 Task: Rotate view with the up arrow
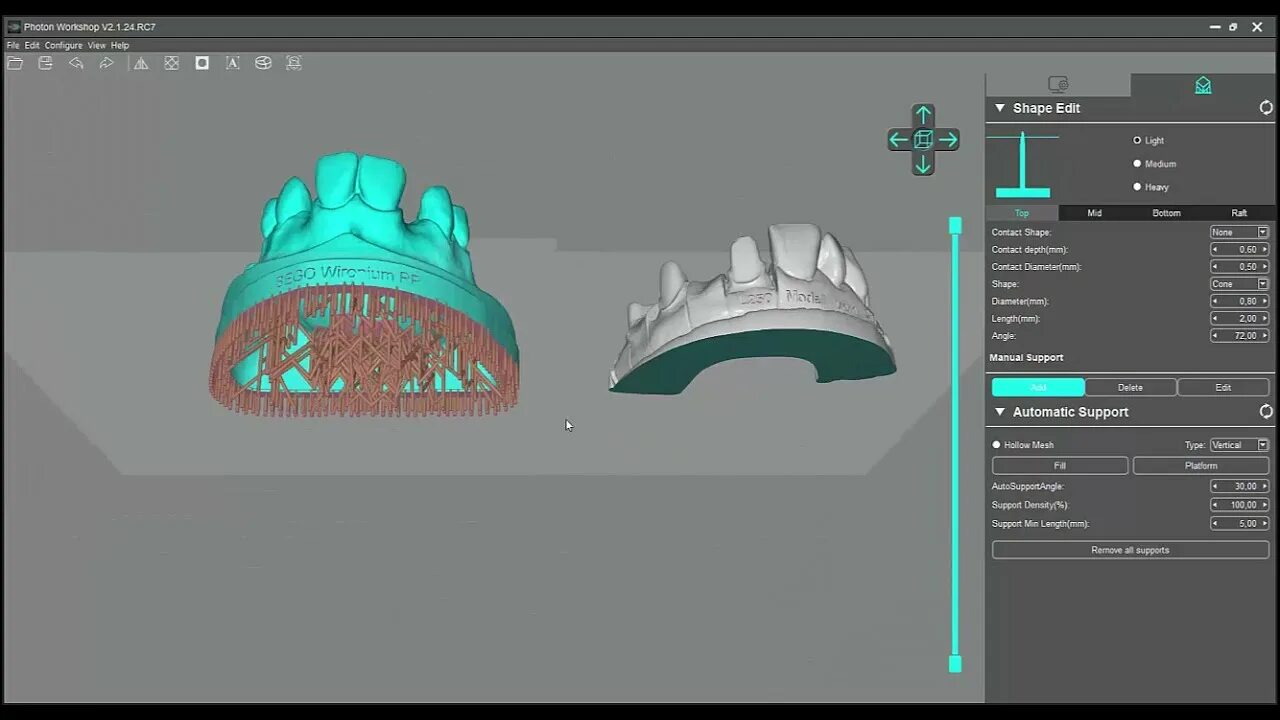[x=923, y=115]
